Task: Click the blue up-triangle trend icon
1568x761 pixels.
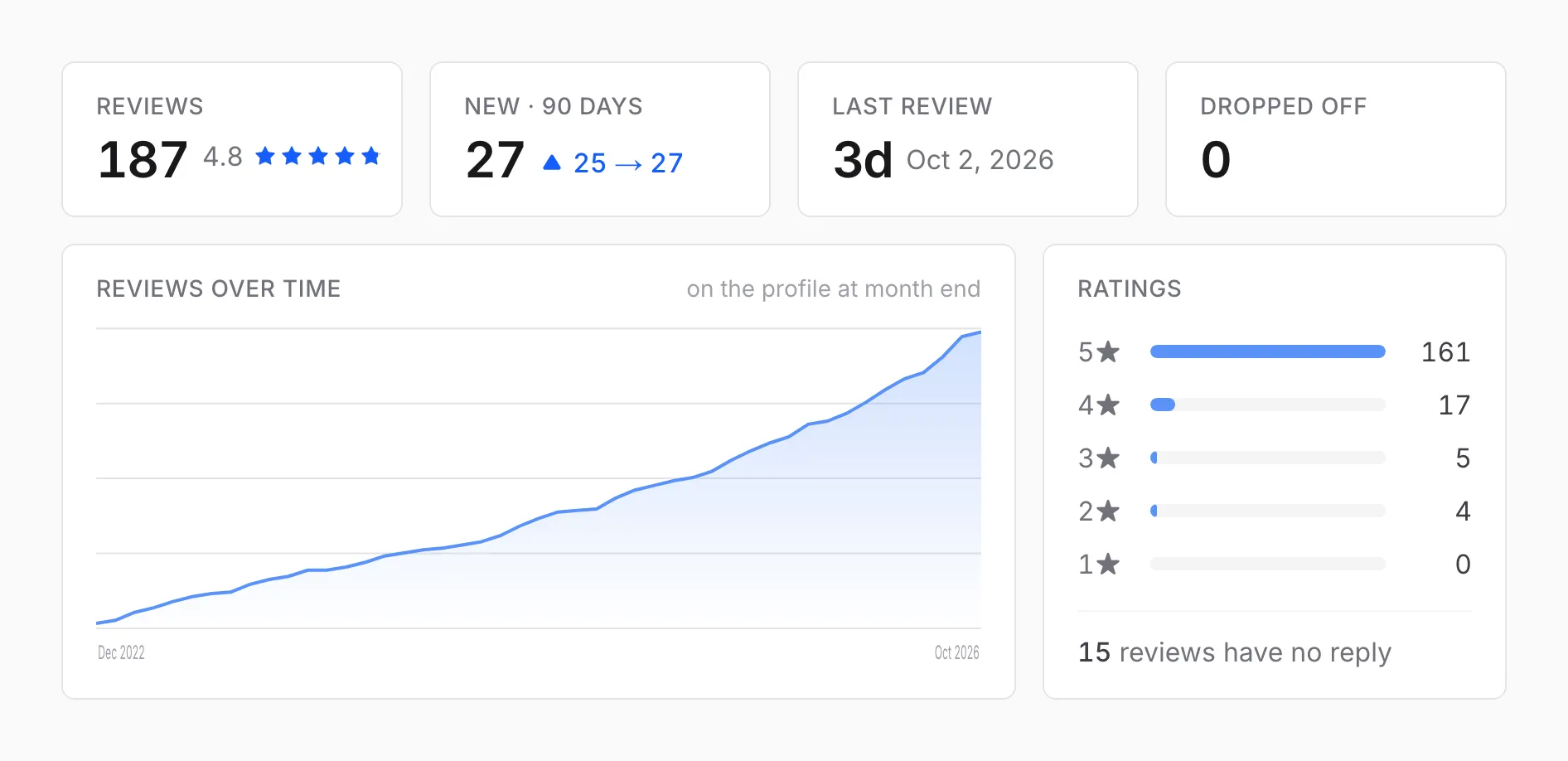Action: 552,162
